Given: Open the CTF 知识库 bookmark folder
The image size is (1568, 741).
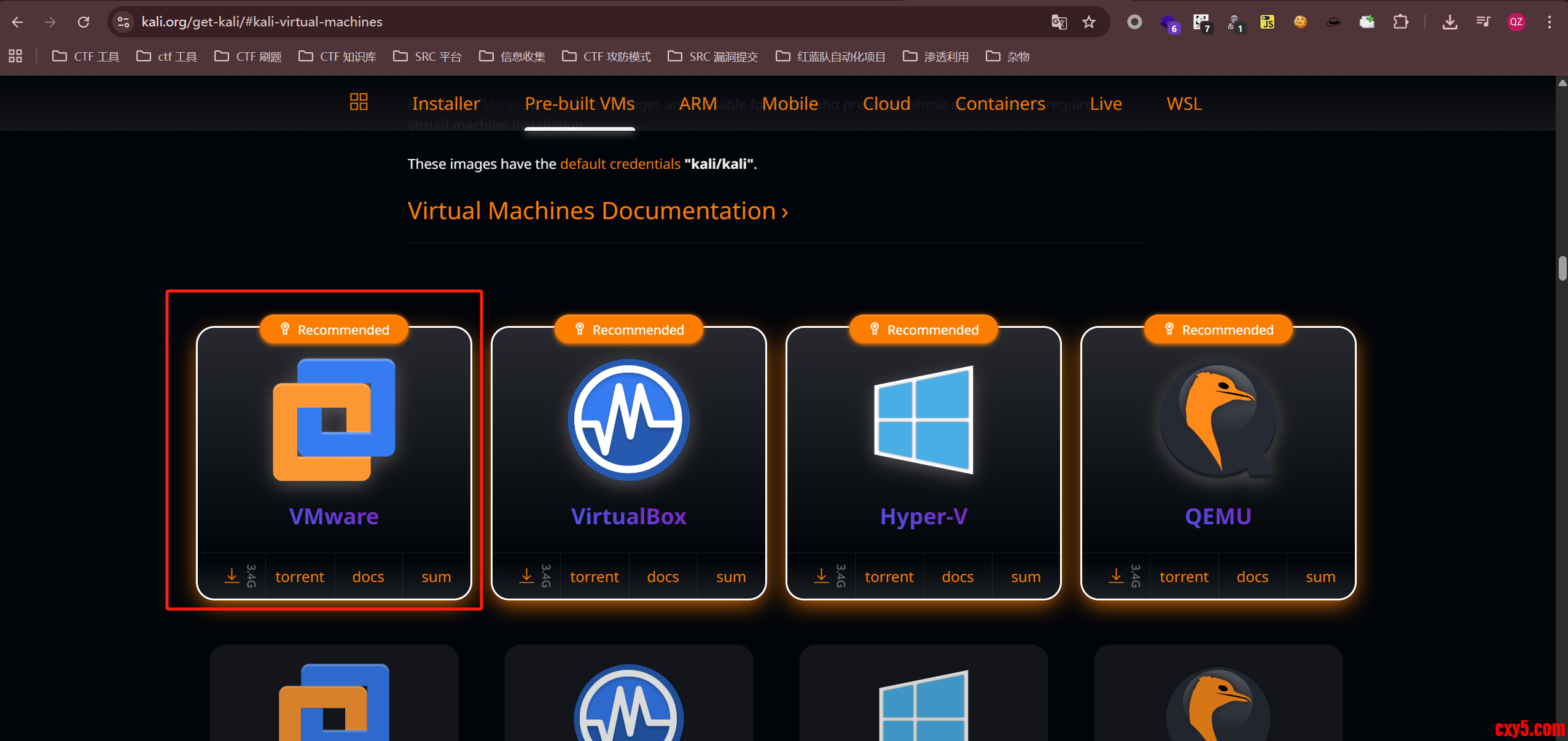Looking at the screenshot, I should 338,56.
